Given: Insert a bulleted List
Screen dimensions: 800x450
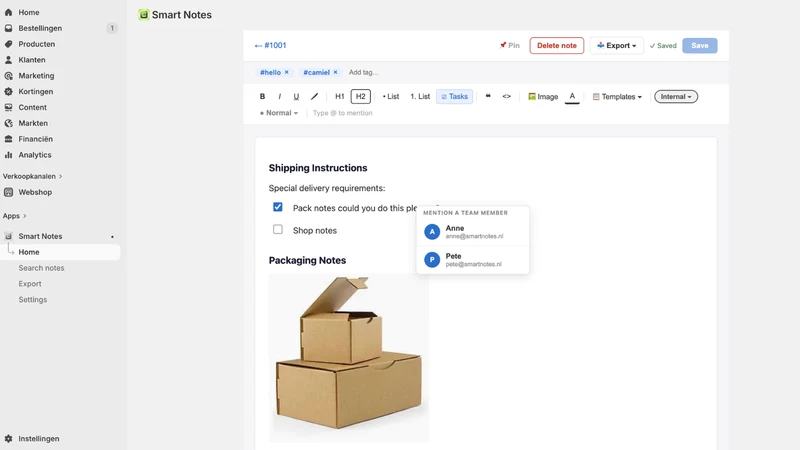Looking at the screenshot, I should coord(391,96).
